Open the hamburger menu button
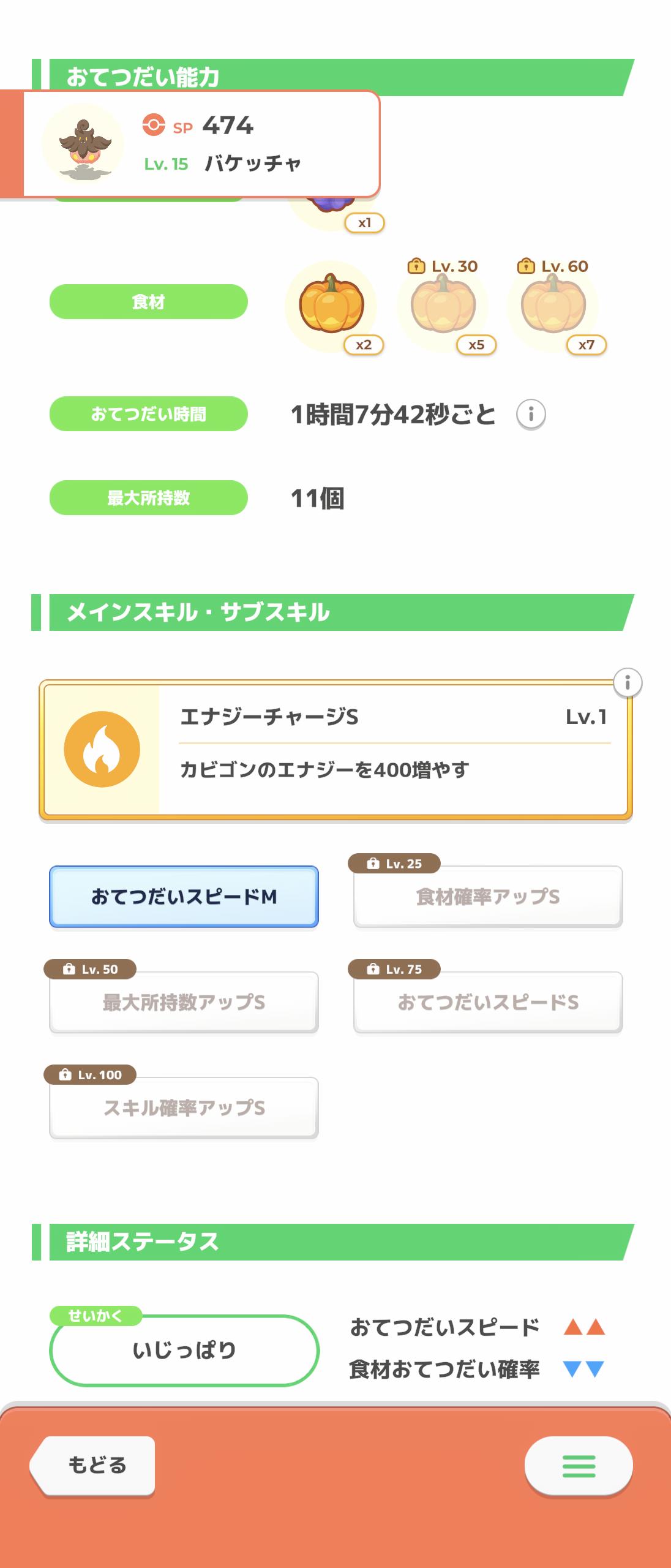 (579, 1466)
